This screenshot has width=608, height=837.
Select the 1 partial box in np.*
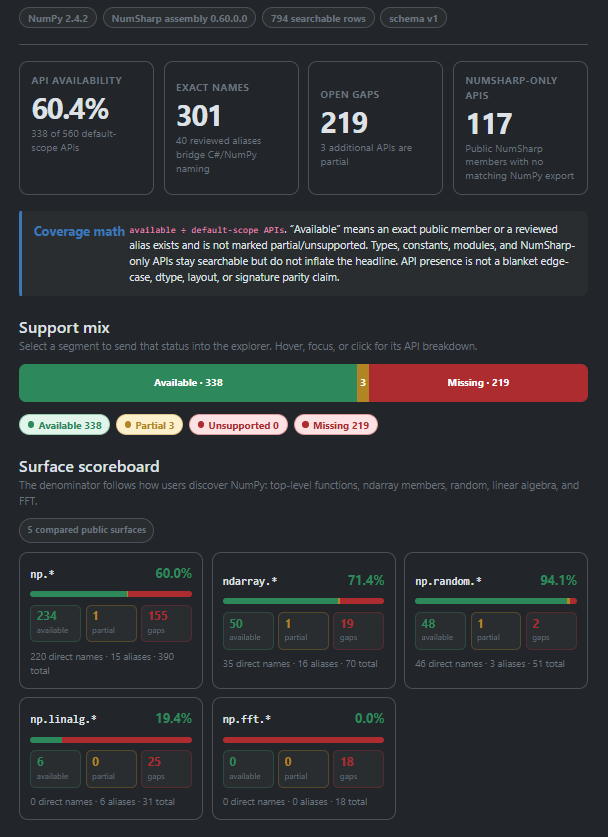click(x=111, y=623)
